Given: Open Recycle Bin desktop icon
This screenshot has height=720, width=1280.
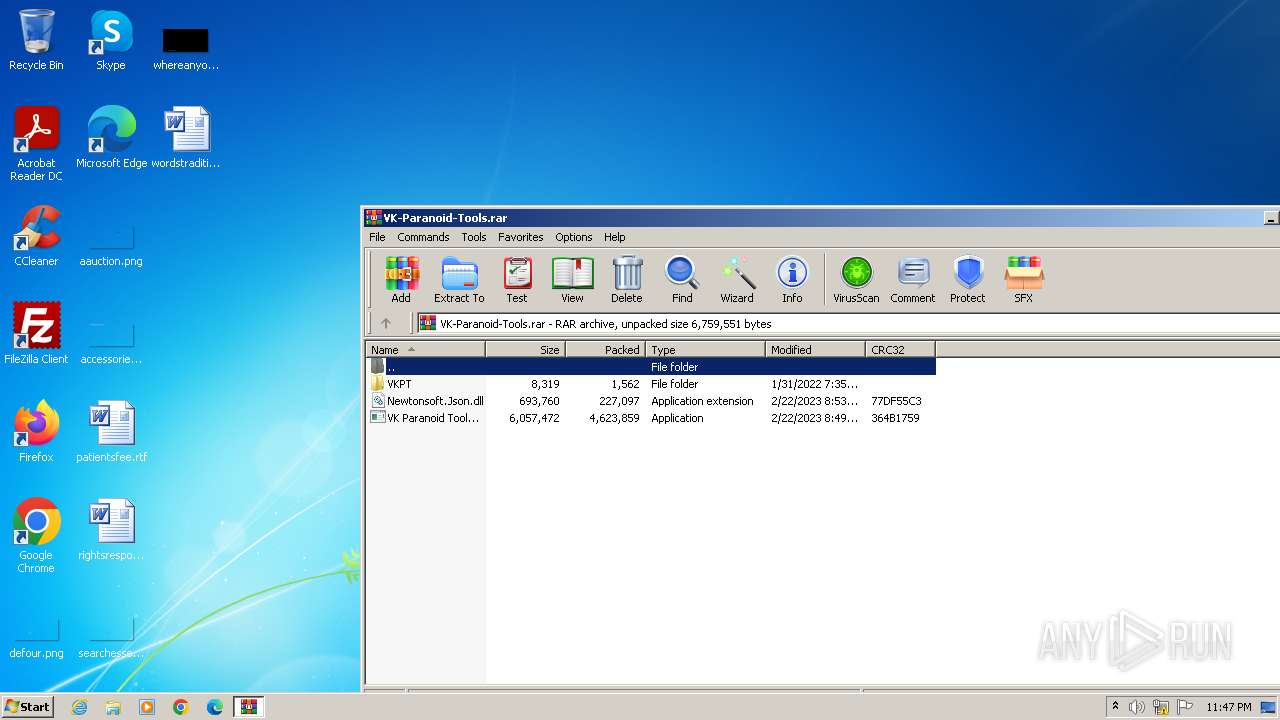Looking at the screenshot, I should 36,40.
